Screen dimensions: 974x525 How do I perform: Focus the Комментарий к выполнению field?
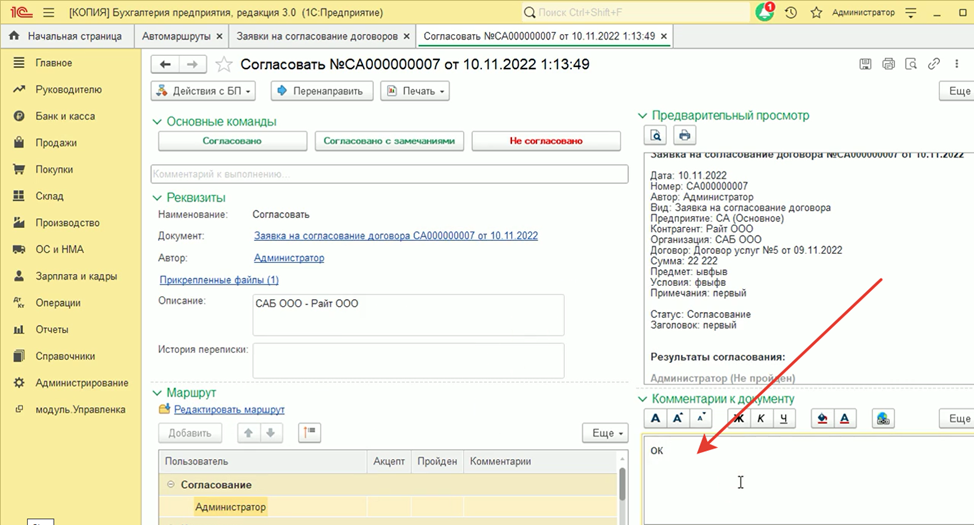click(389, 174)
